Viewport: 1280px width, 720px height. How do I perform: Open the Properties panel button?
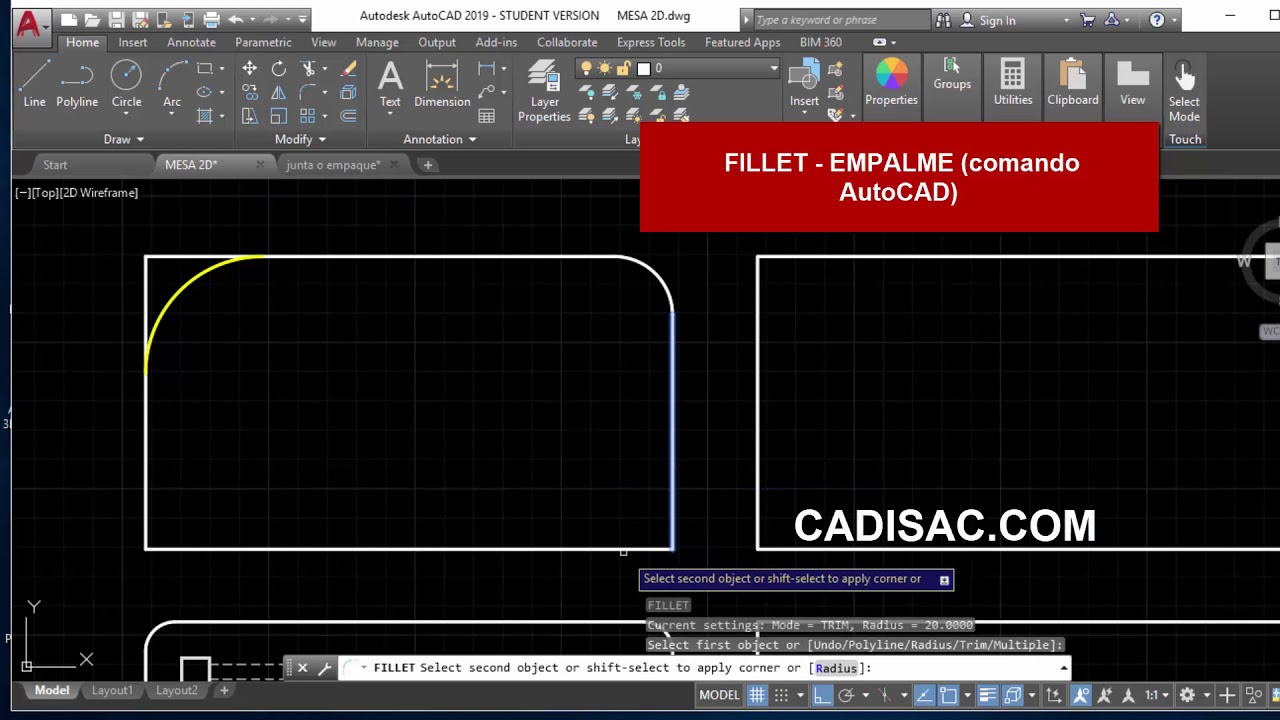point(891,82)
